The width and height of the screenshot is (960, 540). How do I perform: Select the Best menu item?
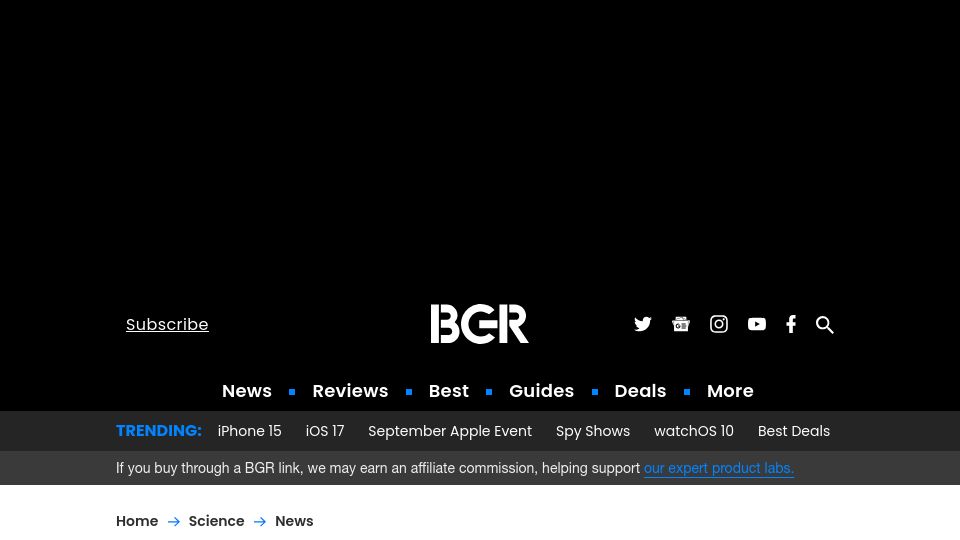coord(449,391)
